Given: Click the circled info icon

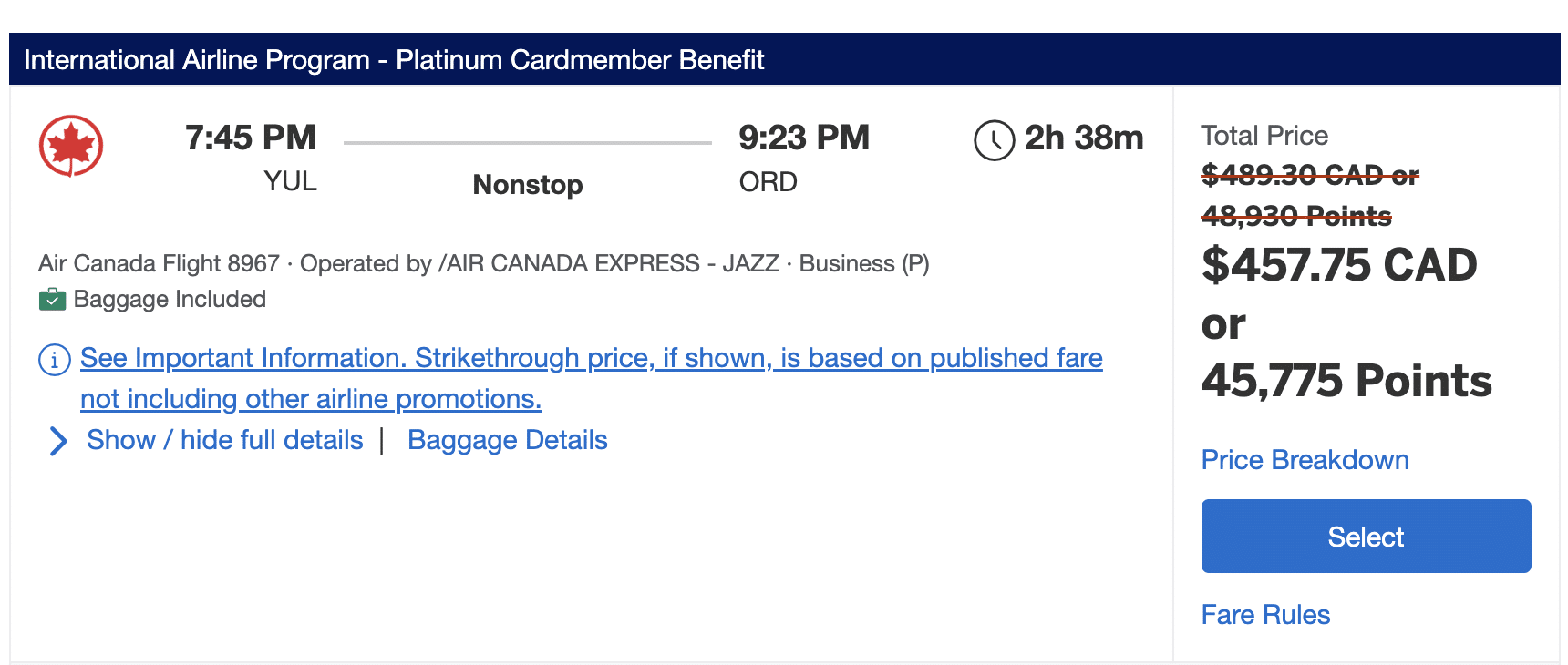Looking at the screenshot, I should pos(55,360).
